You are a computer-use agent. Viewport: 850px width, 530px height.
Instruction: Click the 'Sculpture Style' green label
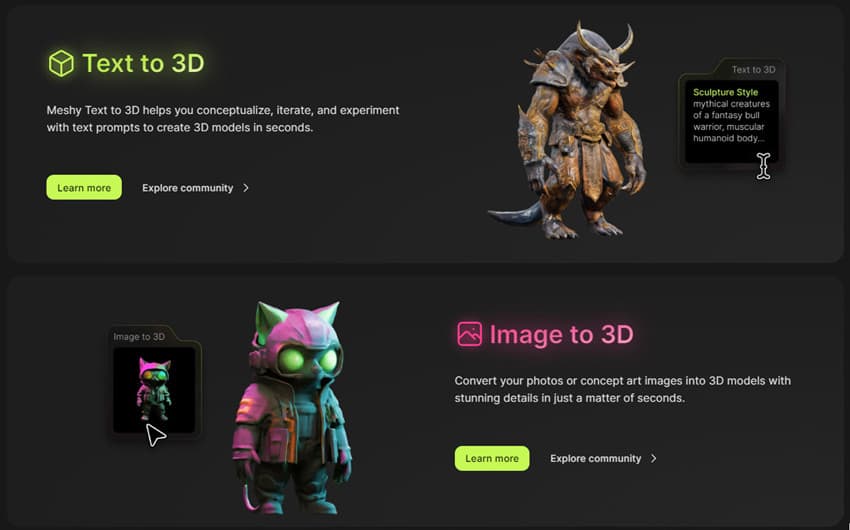tap(725, 92)
